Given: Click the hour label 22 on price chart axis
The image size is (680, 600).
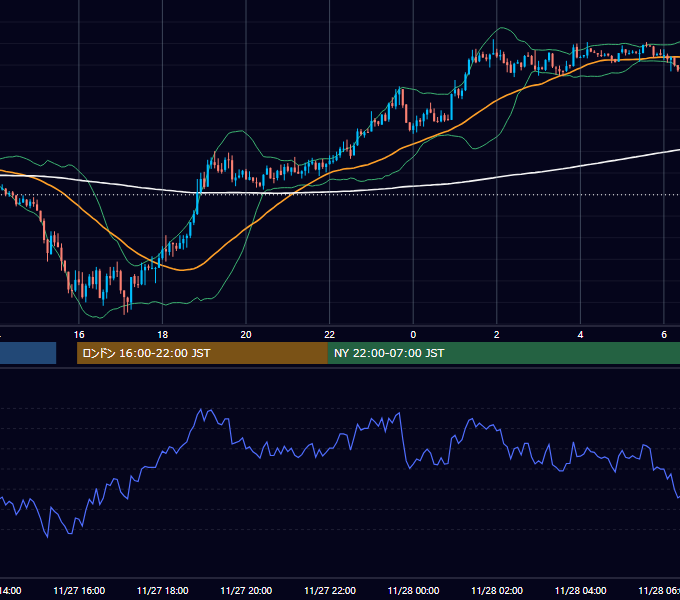Looking at the screenshot, I should (x=330, y=335).
